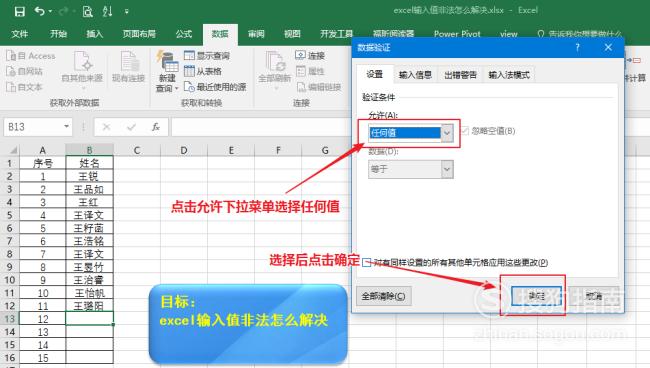Image resolution: width=650 pixels, height=368 pixels.
Task: Click the confirm checkmark in formula bar
Action: click(x=131, y=127)
